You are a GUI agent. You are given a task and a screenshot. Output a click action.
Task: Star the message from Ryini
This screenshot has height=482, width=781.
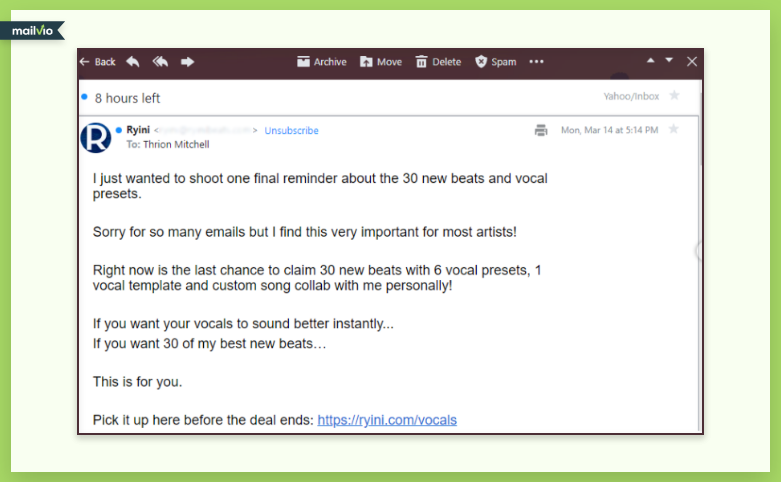click(x=673, y=129)
